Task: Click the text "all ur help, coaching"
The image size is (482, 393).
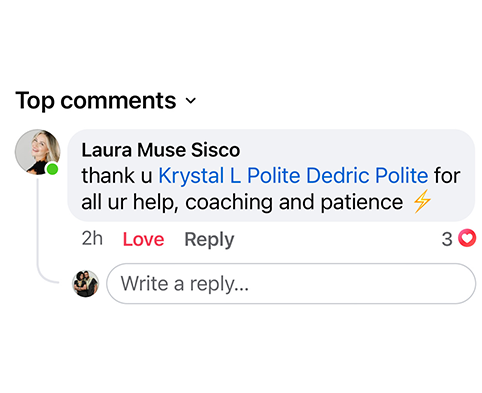Action: (x=177, y=202)
